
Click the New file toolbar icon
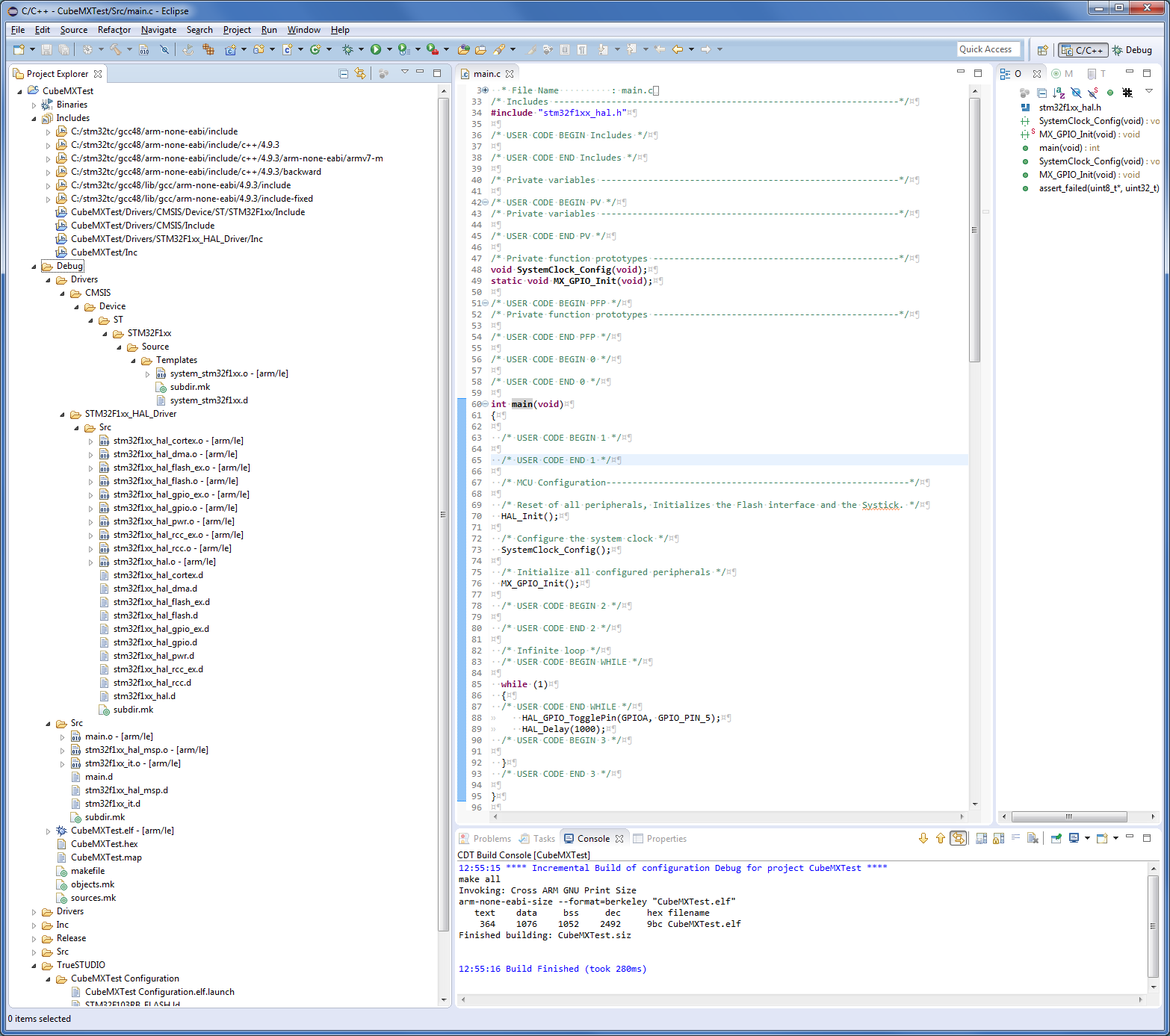pos(19,49)
